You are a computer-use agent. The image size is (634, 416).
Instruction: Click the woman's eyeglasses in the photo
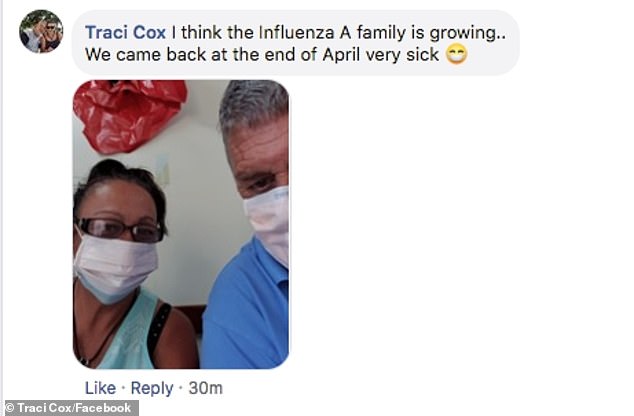pos(120,229)
